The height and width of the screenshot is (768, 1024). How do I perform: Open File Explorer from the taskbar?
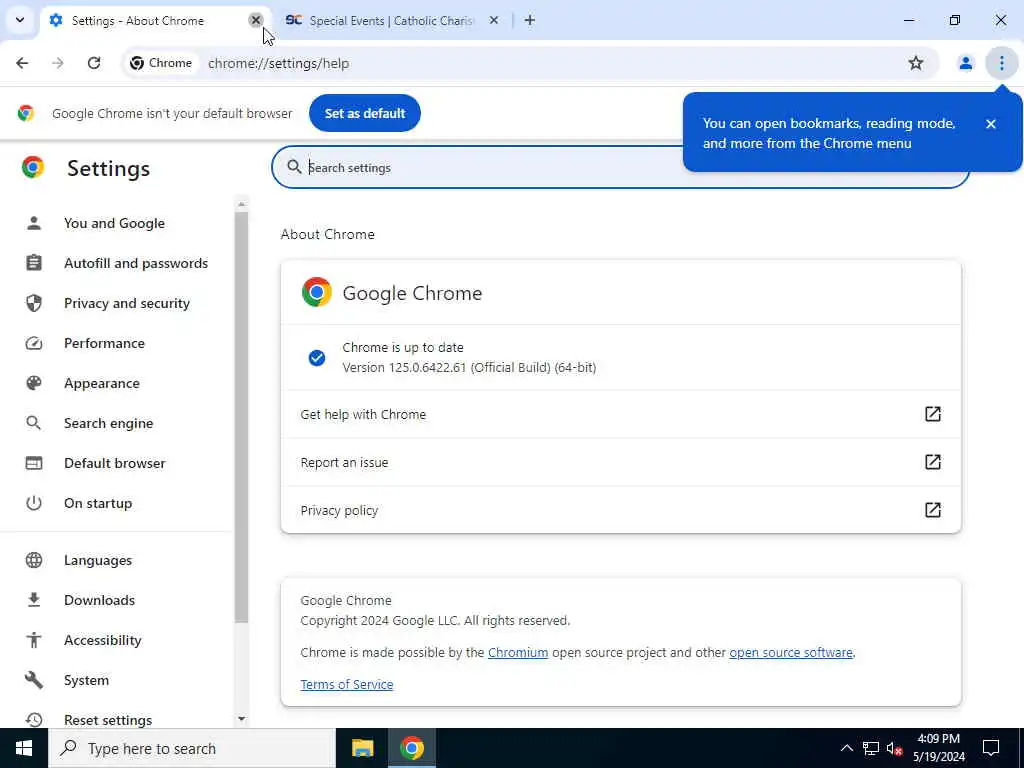(362, 748)
